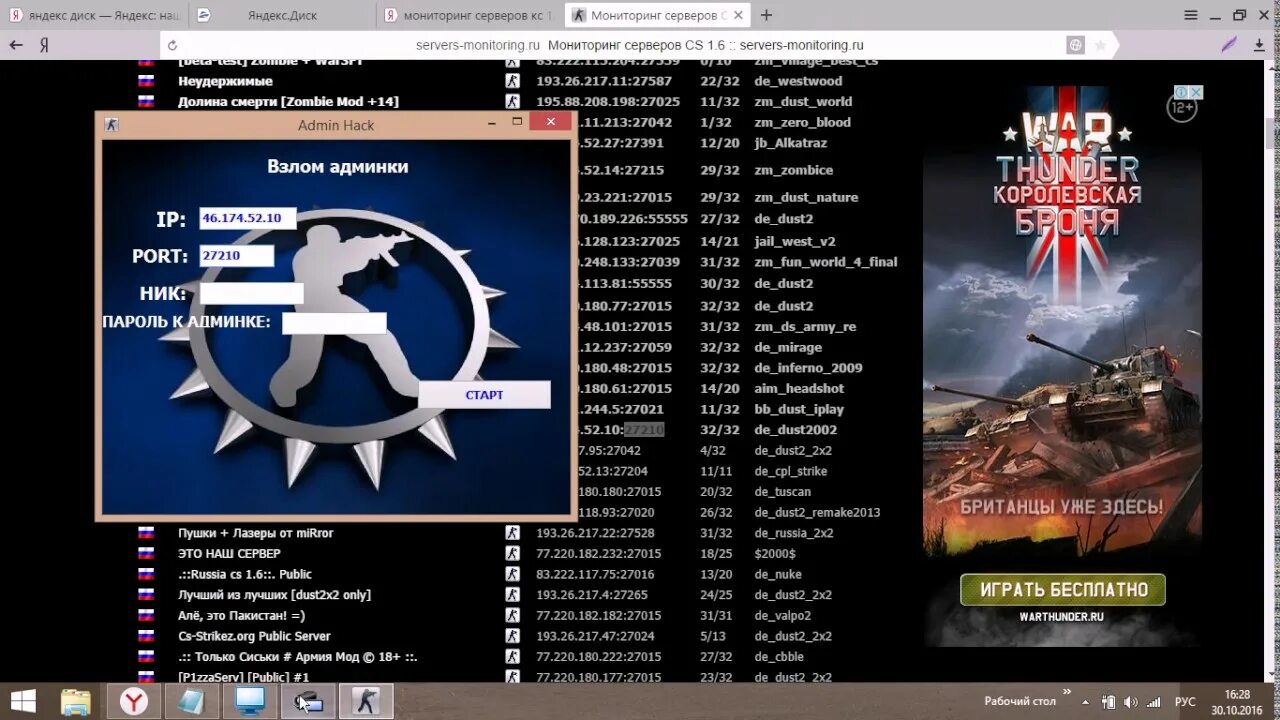Click ИГРАТЬ БЕСПЛАТНО in War Thunder ad
Screen dimensions: 1280x720
1062,590
